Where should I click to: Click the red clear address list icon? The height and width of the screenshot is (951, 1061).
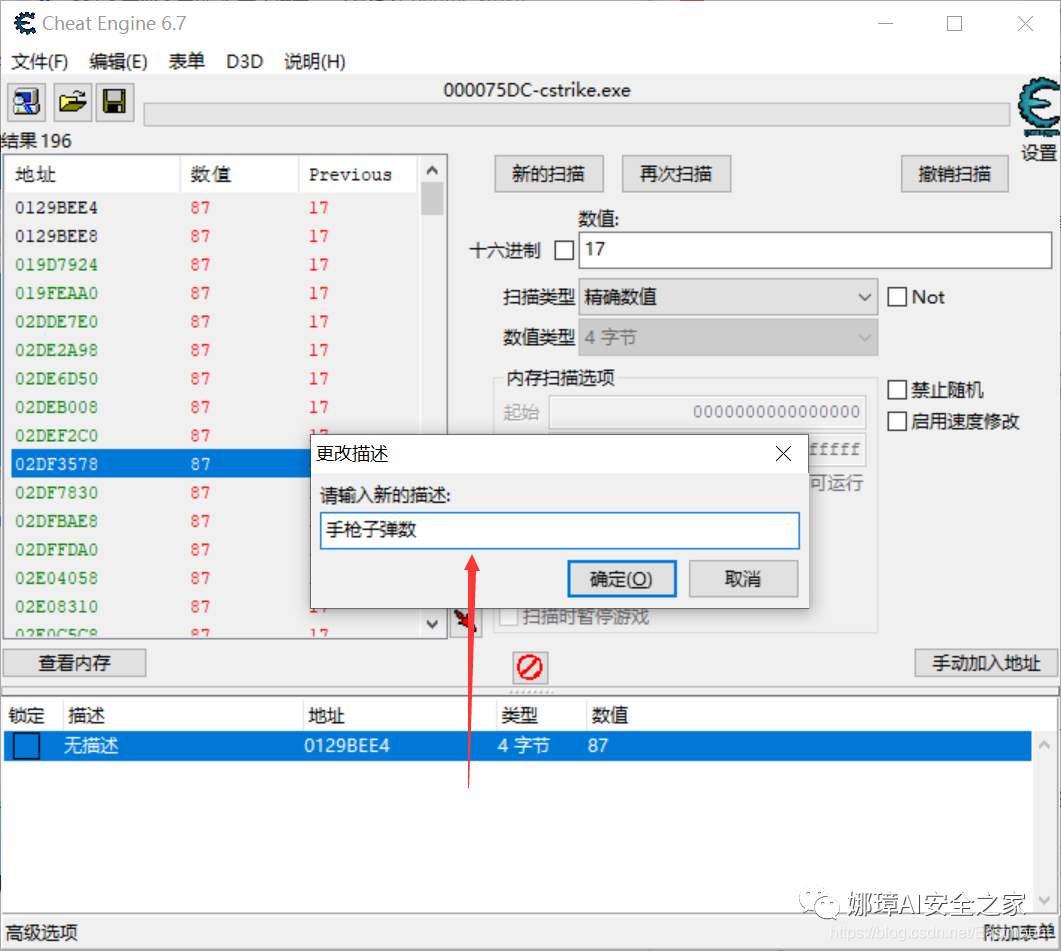(530, 667)
